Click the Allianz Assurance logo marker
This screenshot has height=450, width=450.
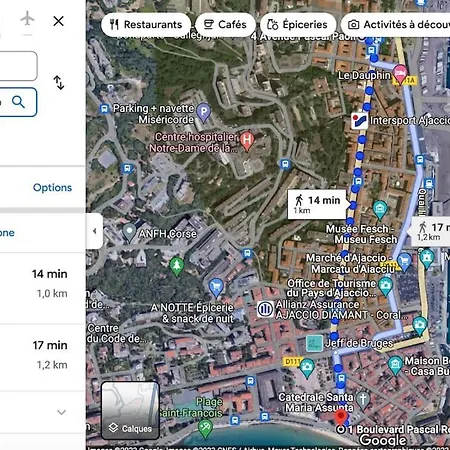tap(265, 309)
